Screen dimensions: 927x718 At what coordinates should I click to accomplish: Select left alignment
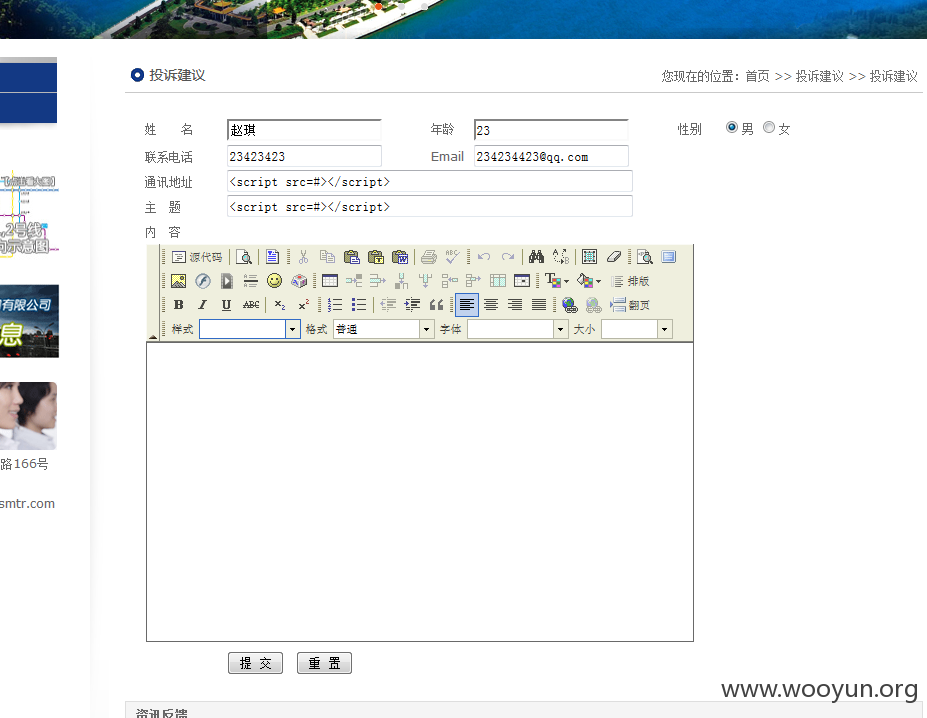click(x=466, y=305)
